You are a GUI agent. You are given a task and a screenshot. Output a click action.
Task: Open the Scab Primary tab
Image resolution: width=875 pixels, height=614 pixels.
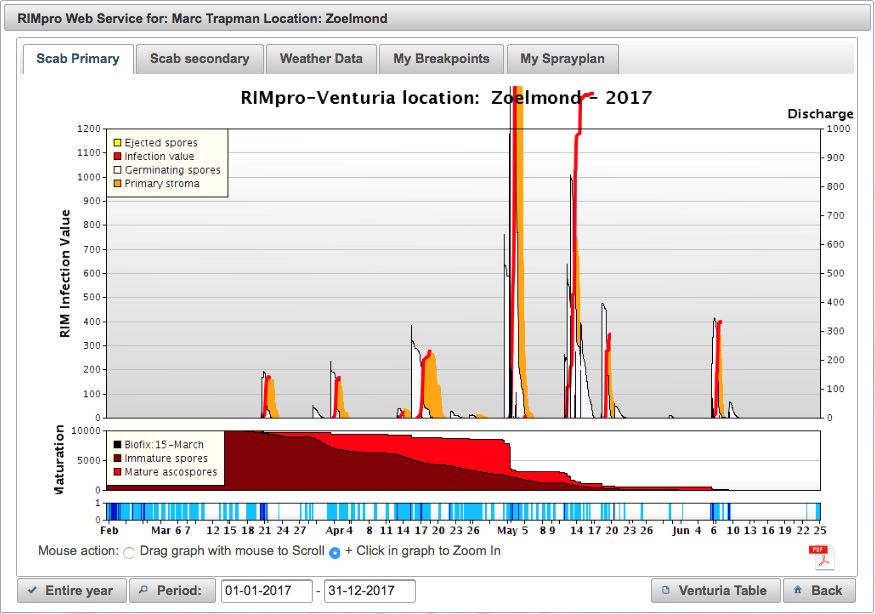coord(78,59)
